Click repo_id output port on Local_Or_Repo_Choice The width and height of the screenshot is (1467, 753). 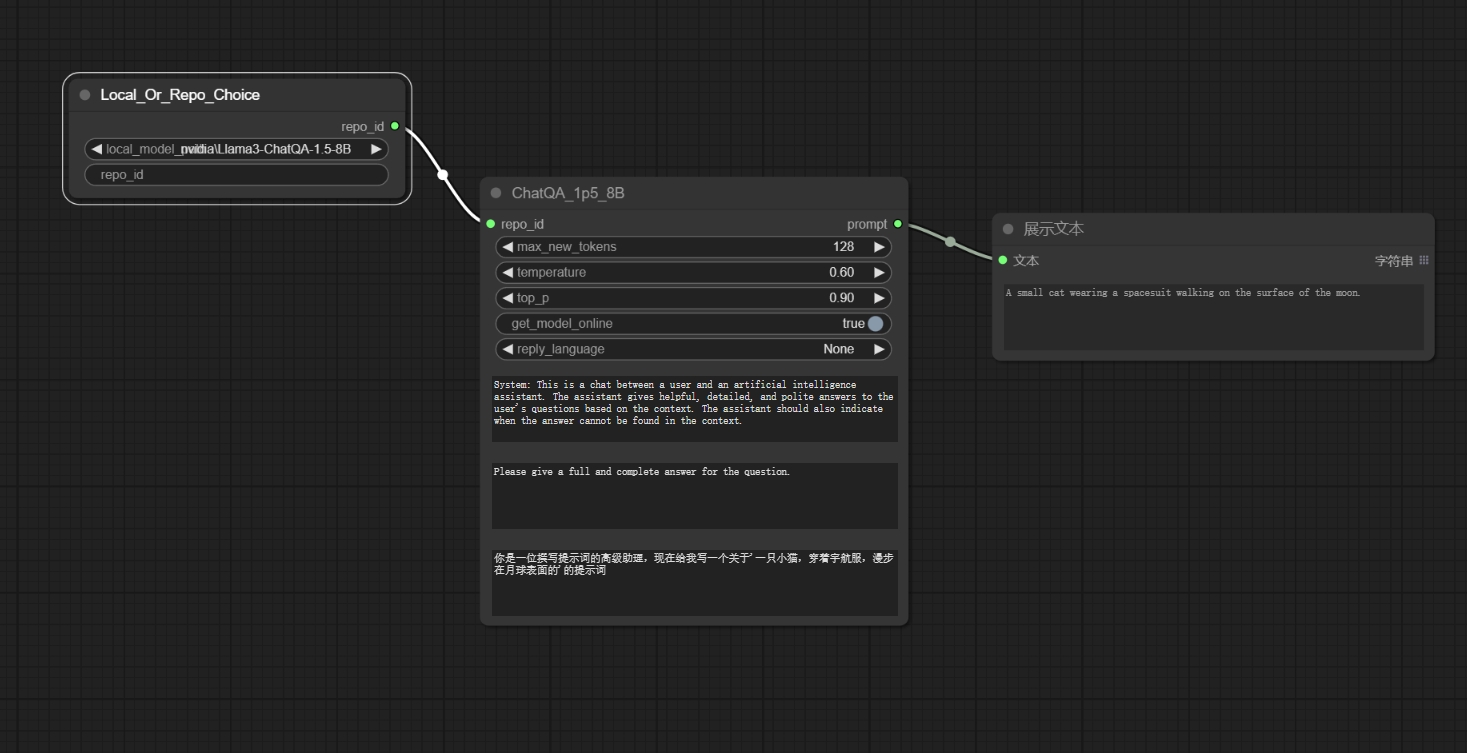click(x=395, y=126)
